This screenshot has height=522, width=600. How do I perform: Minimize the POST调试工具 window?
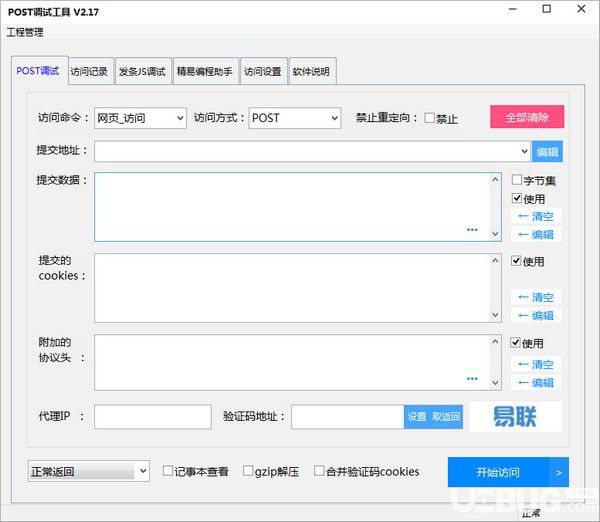pyautogui.click(x=513, y=9)
